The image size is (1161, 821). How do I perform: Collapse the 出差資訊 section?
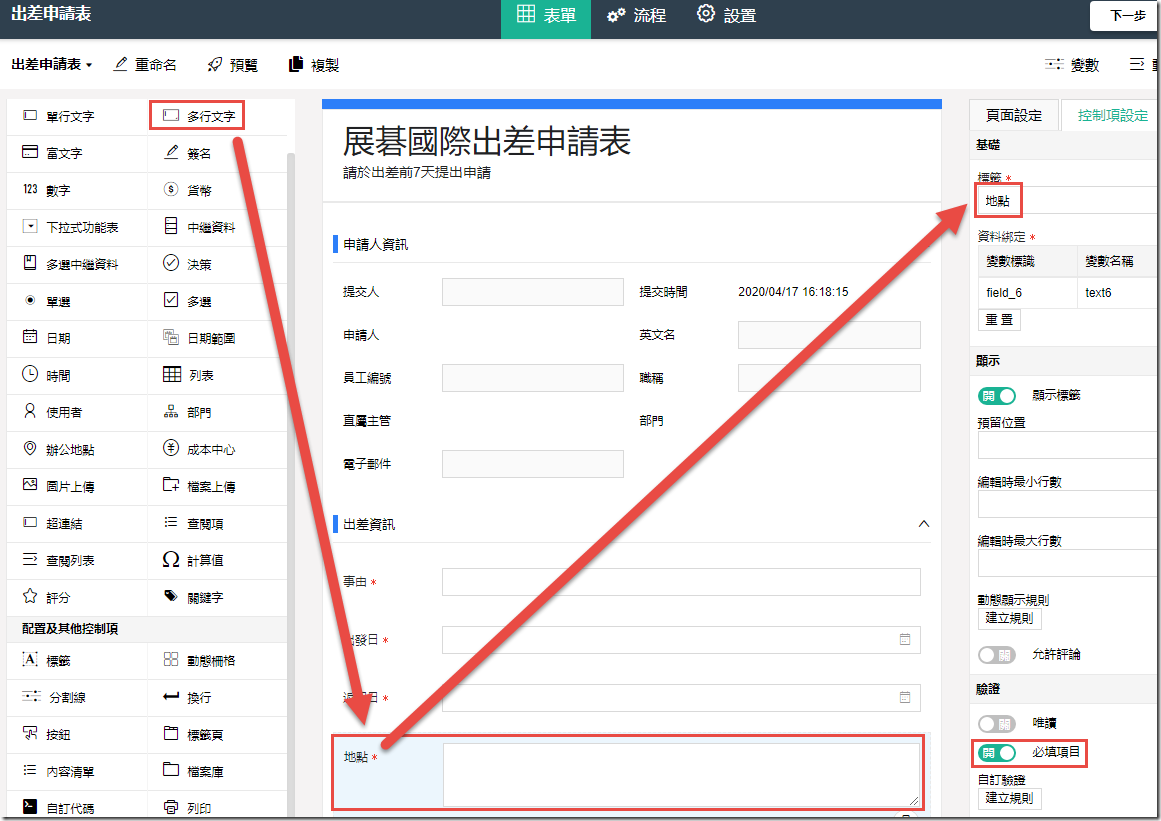coord(923,524)
